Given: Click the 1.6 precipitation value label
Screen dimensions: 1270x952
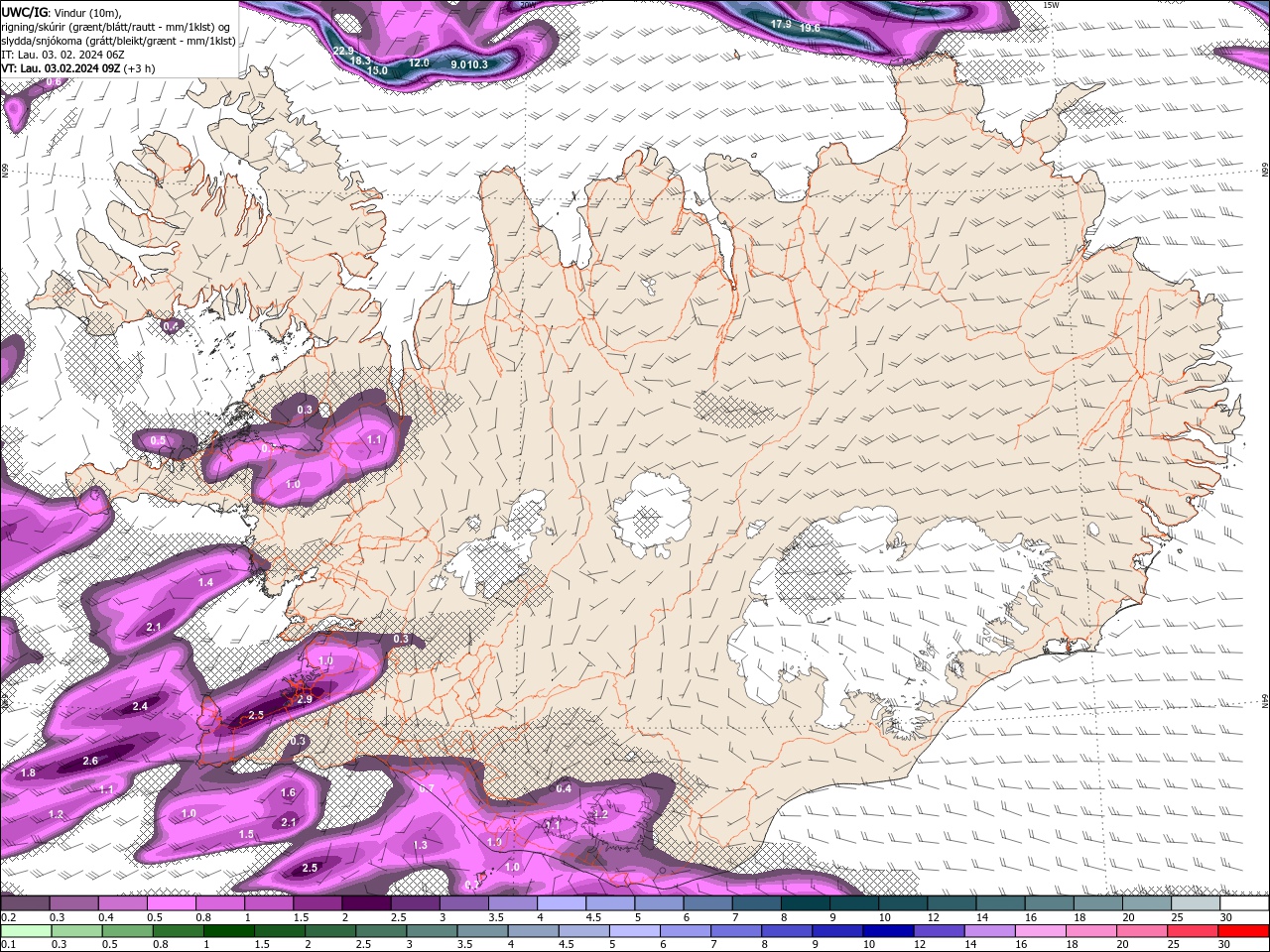Looking at the screenshot, I should coord(288,793).
